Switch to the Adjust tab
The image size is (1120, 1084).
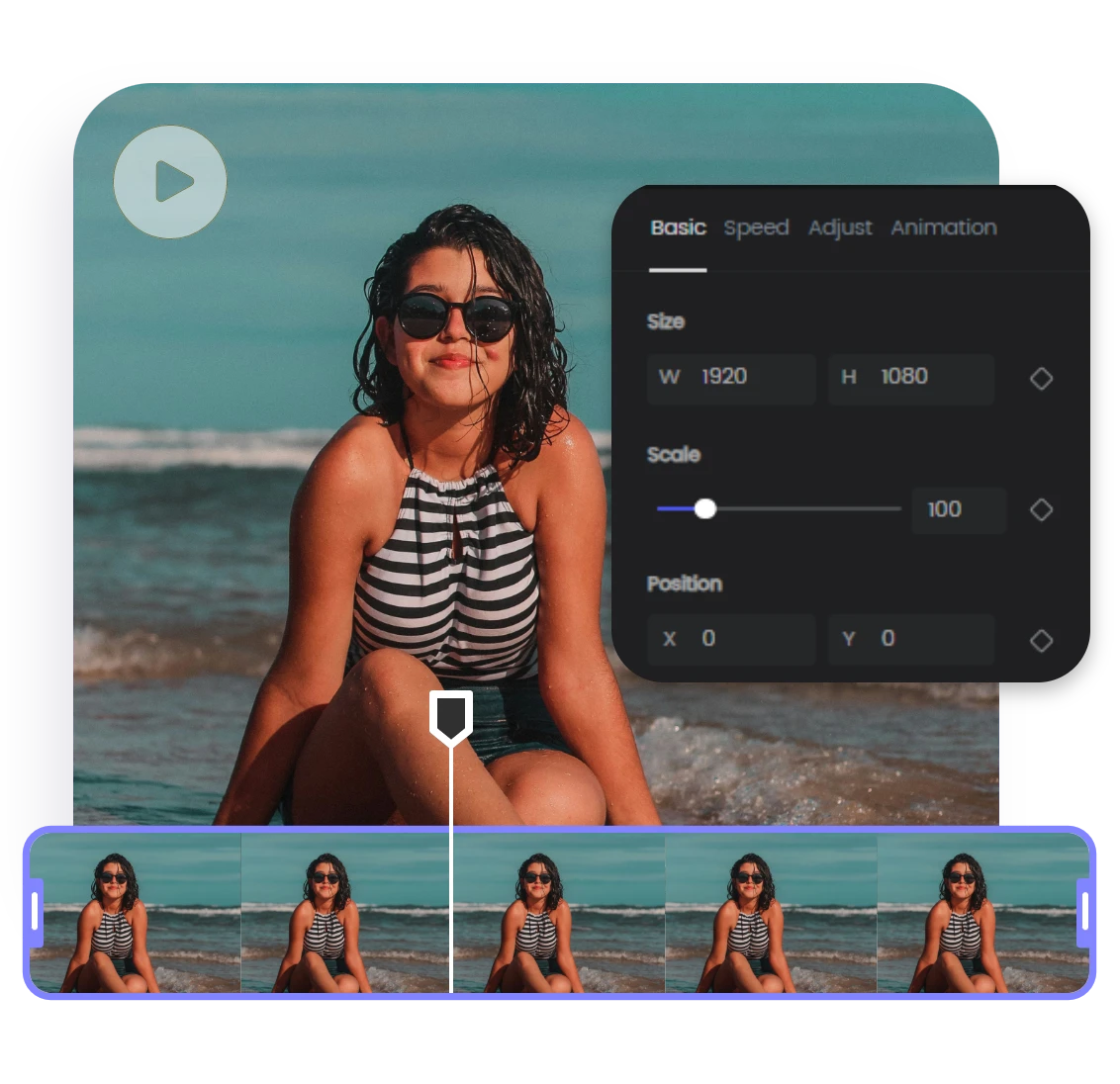[x=840, y=227]
